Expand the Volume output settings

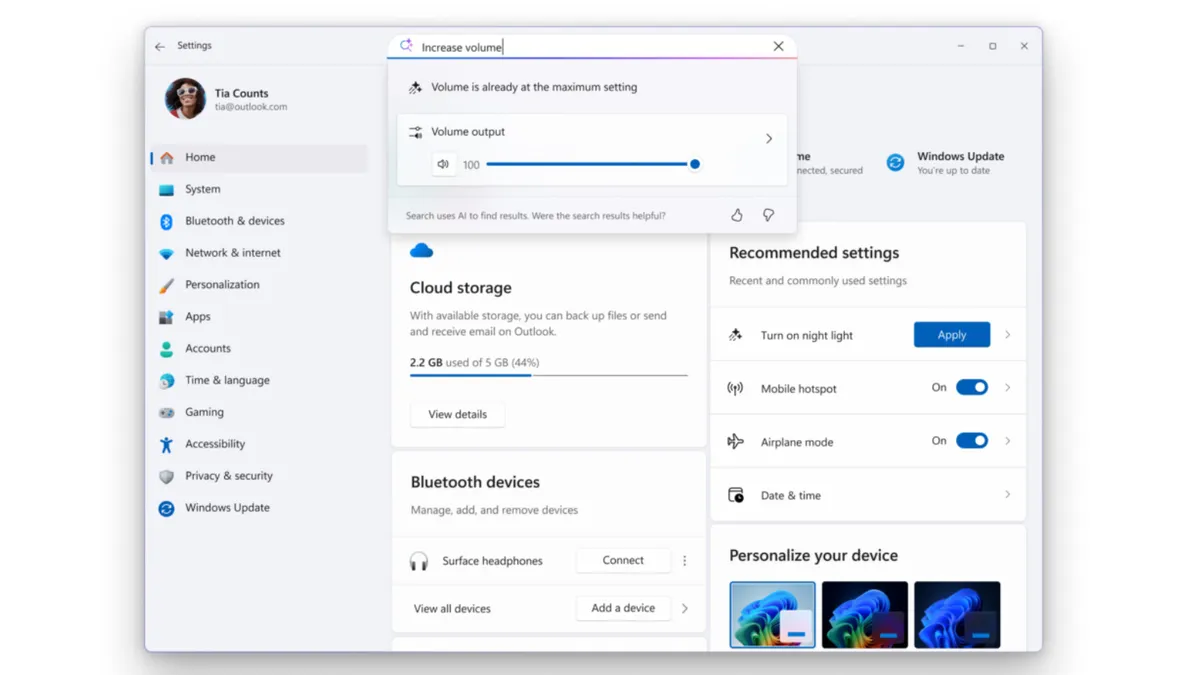tap(768, 138)
